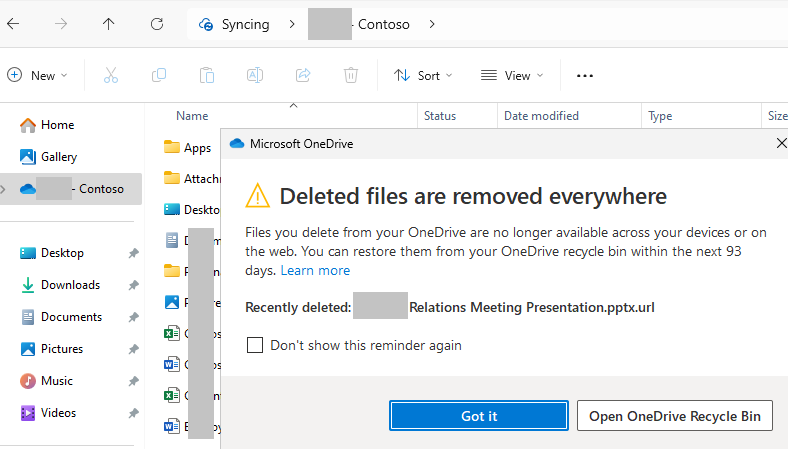Select Downloads in the navigation pane
This screenshot has height=449, width=788.
(x=70, y=285)
